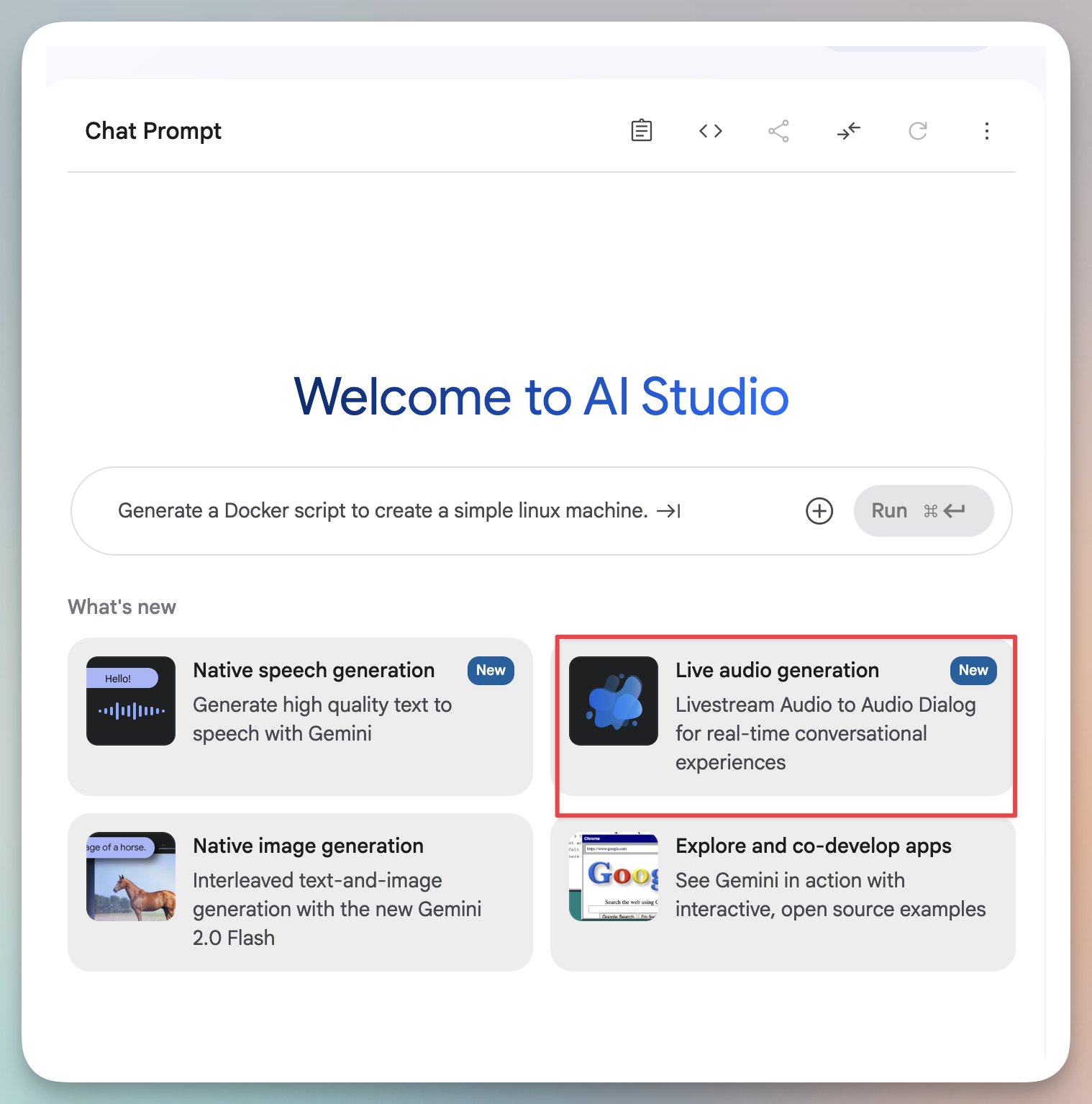This screenshot has width=1092, height=1104.
Task: Open the Native image generation card
Action: (x=300, y=892)
